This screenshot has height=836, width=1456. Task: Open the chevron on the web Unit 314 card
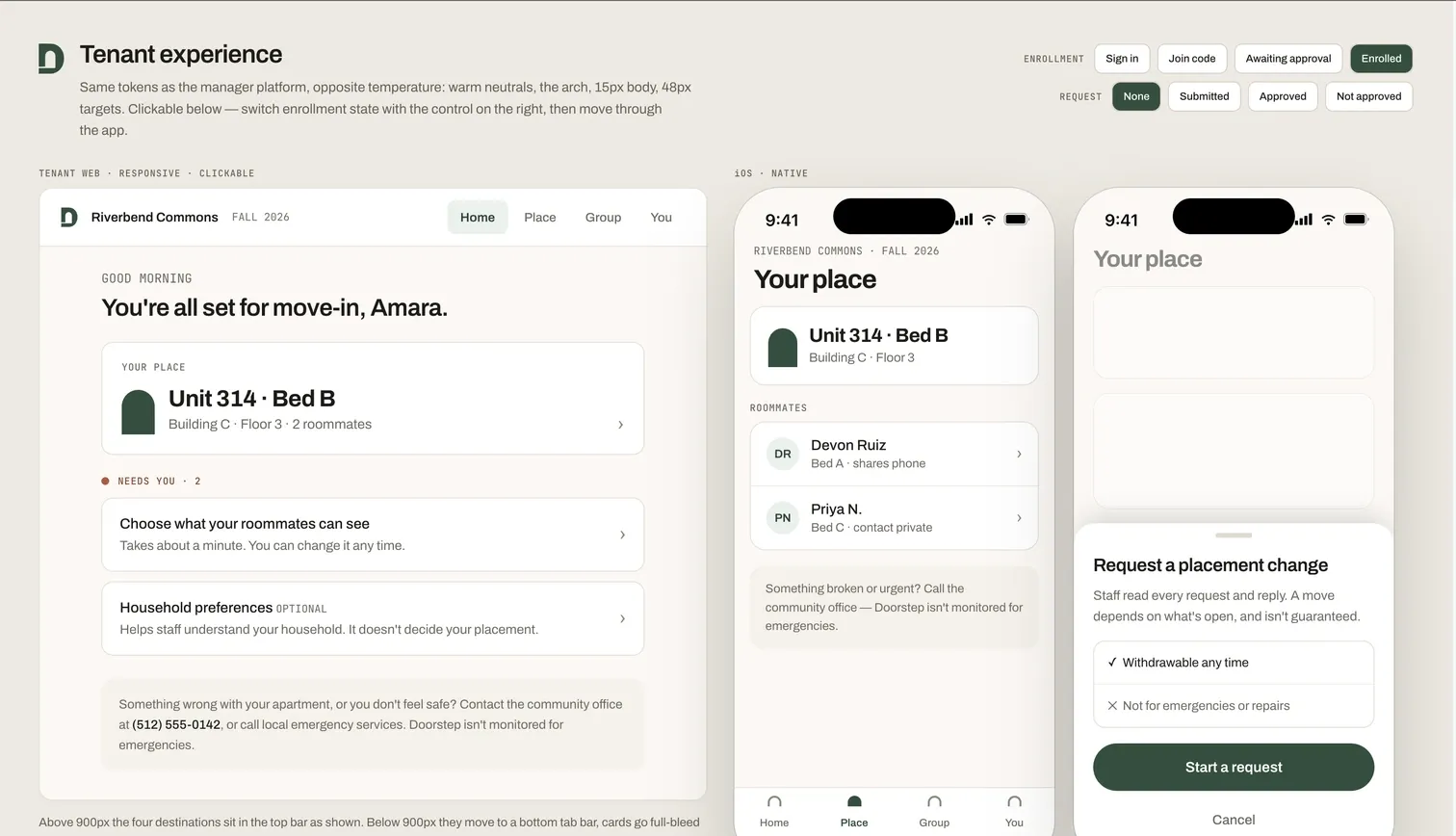tap(620, 425)
